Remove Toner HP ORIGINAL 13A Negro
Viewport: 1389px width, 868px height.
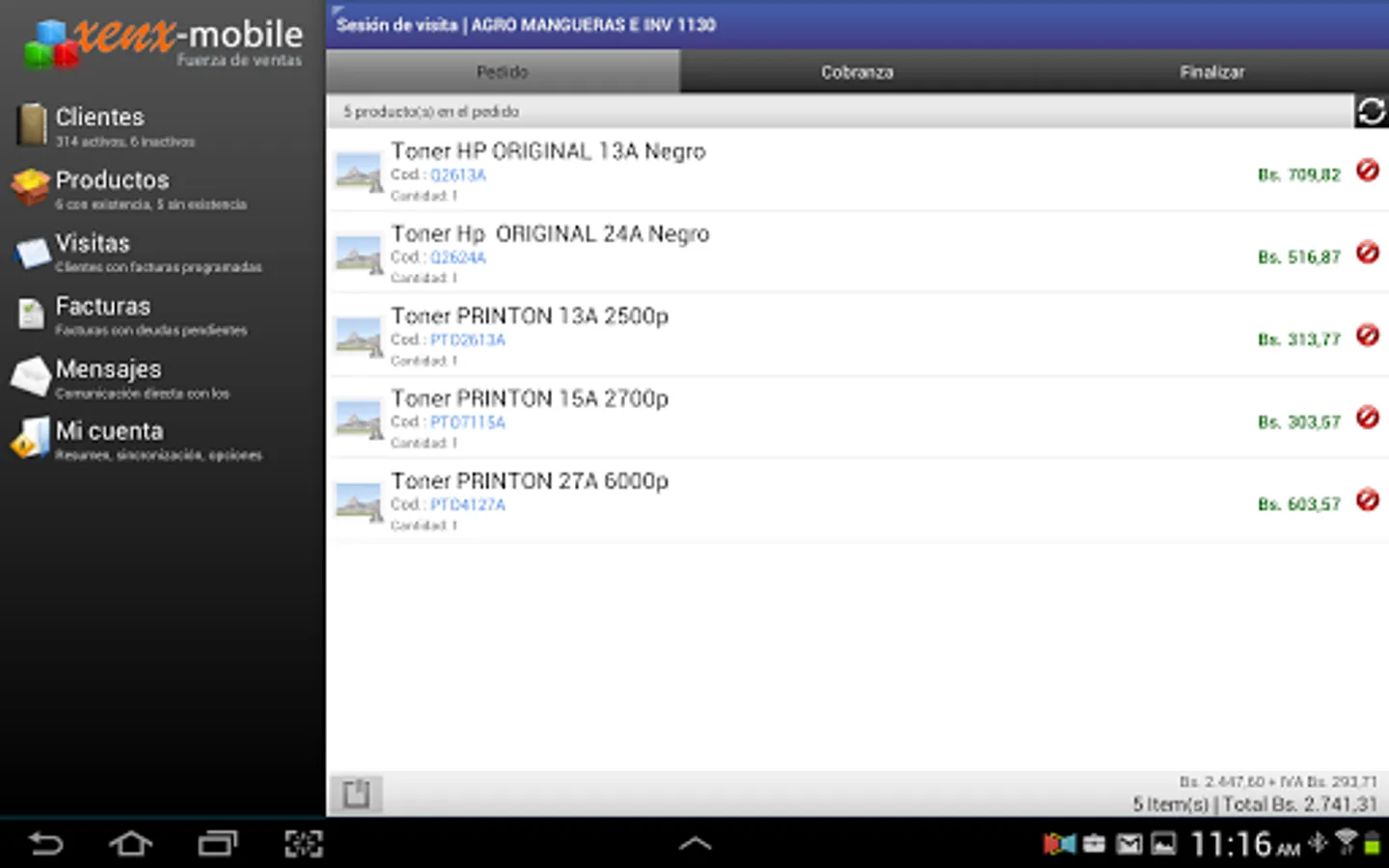1367,171
